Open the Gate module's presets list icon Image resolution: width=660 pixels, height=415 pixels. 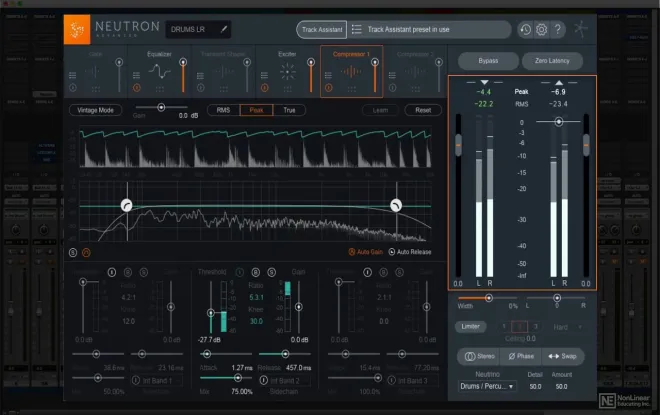pyautogui.click(x=72, y=75)
